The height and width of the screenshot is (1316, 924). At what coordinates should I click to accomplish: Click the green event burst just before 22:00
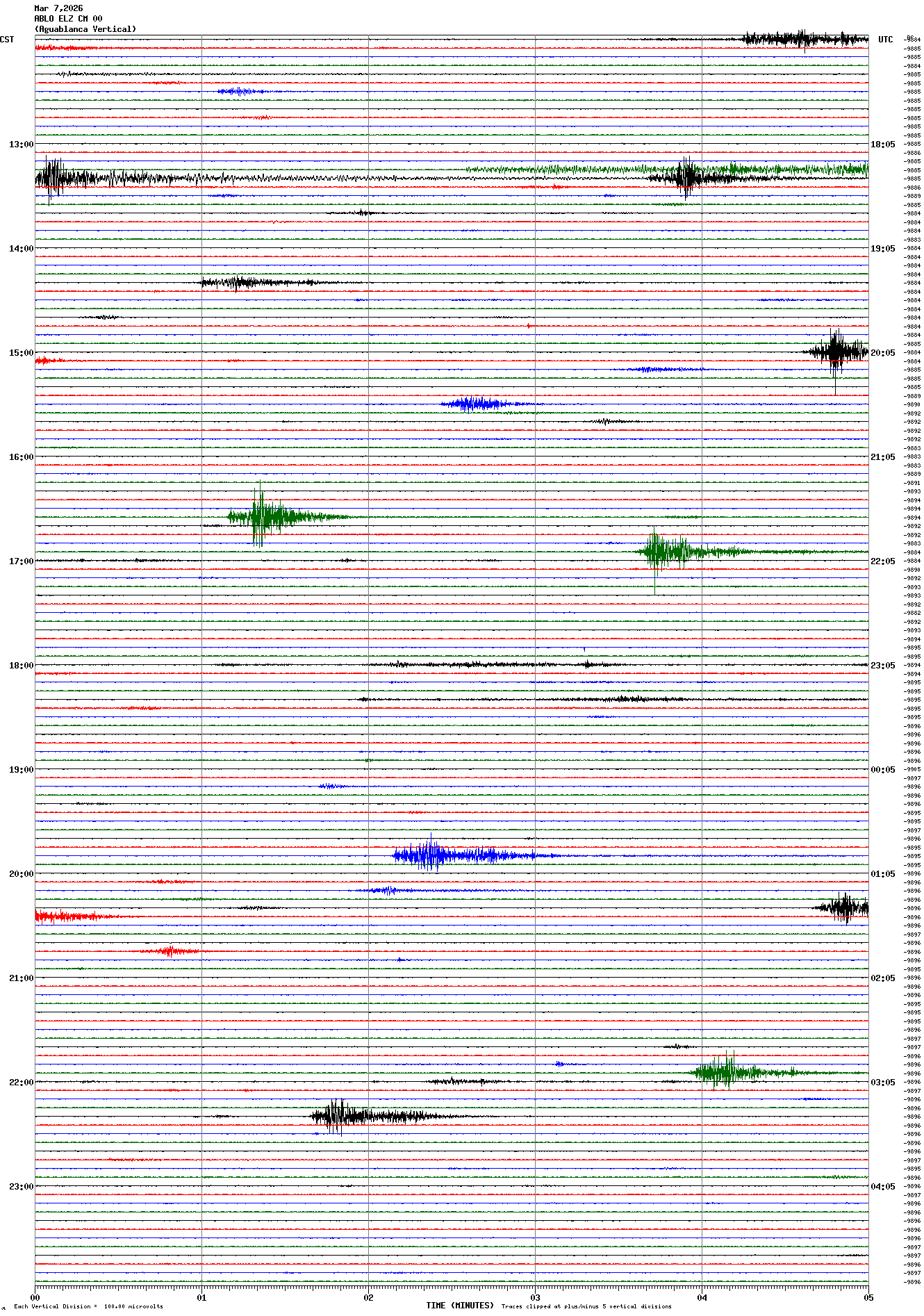click(x=726, y=1072)
